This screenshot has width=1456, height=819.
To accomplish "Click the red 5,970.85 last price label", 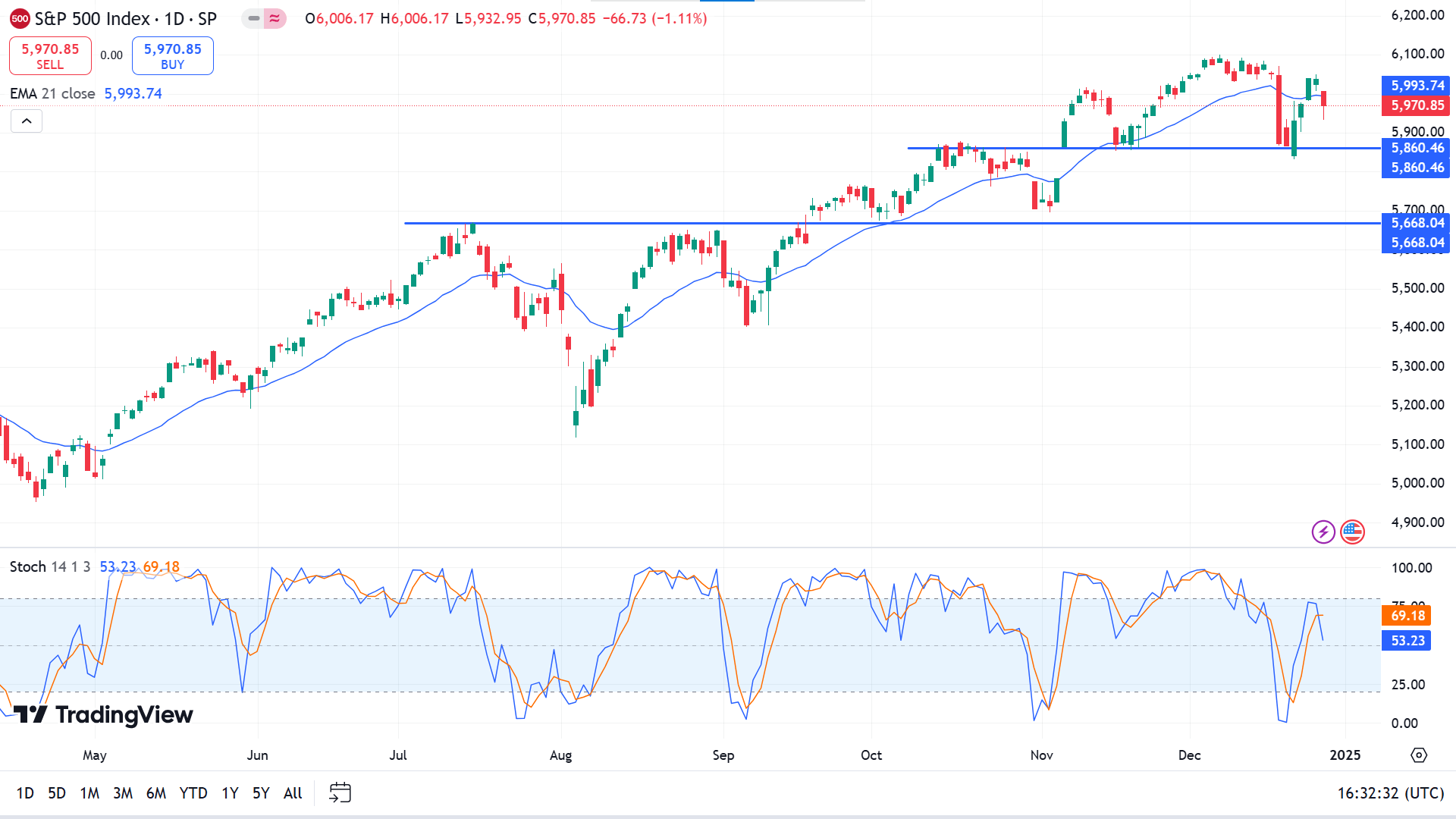I will tap(1416, 105).
